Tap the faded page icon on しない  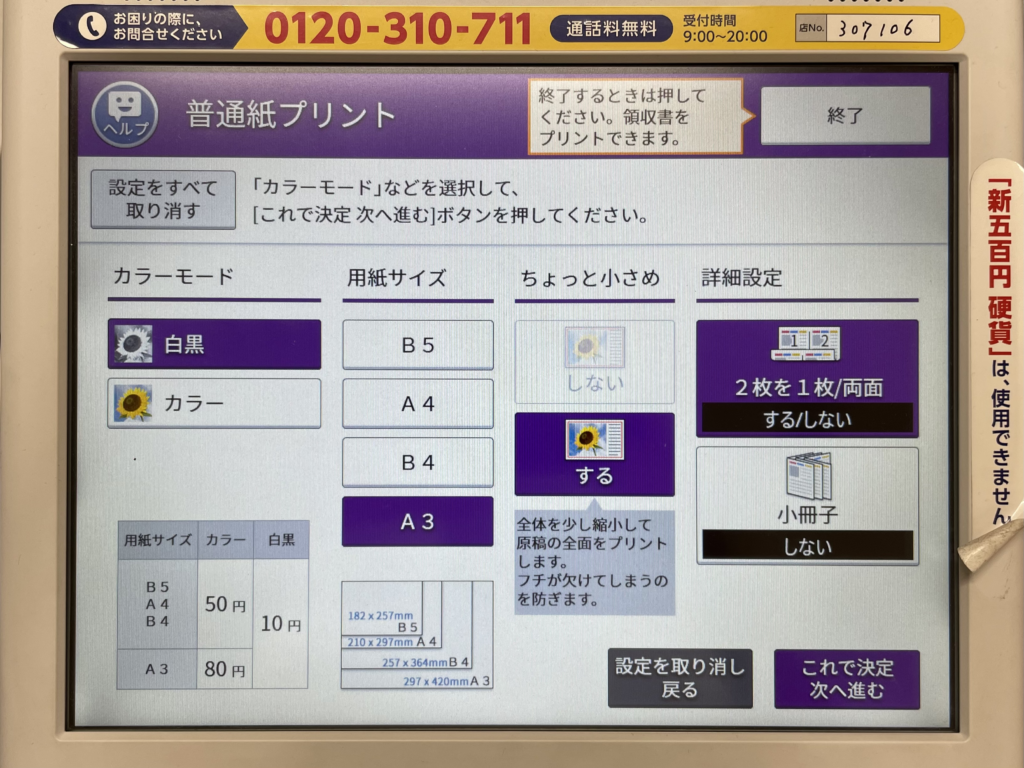point(594,346)
